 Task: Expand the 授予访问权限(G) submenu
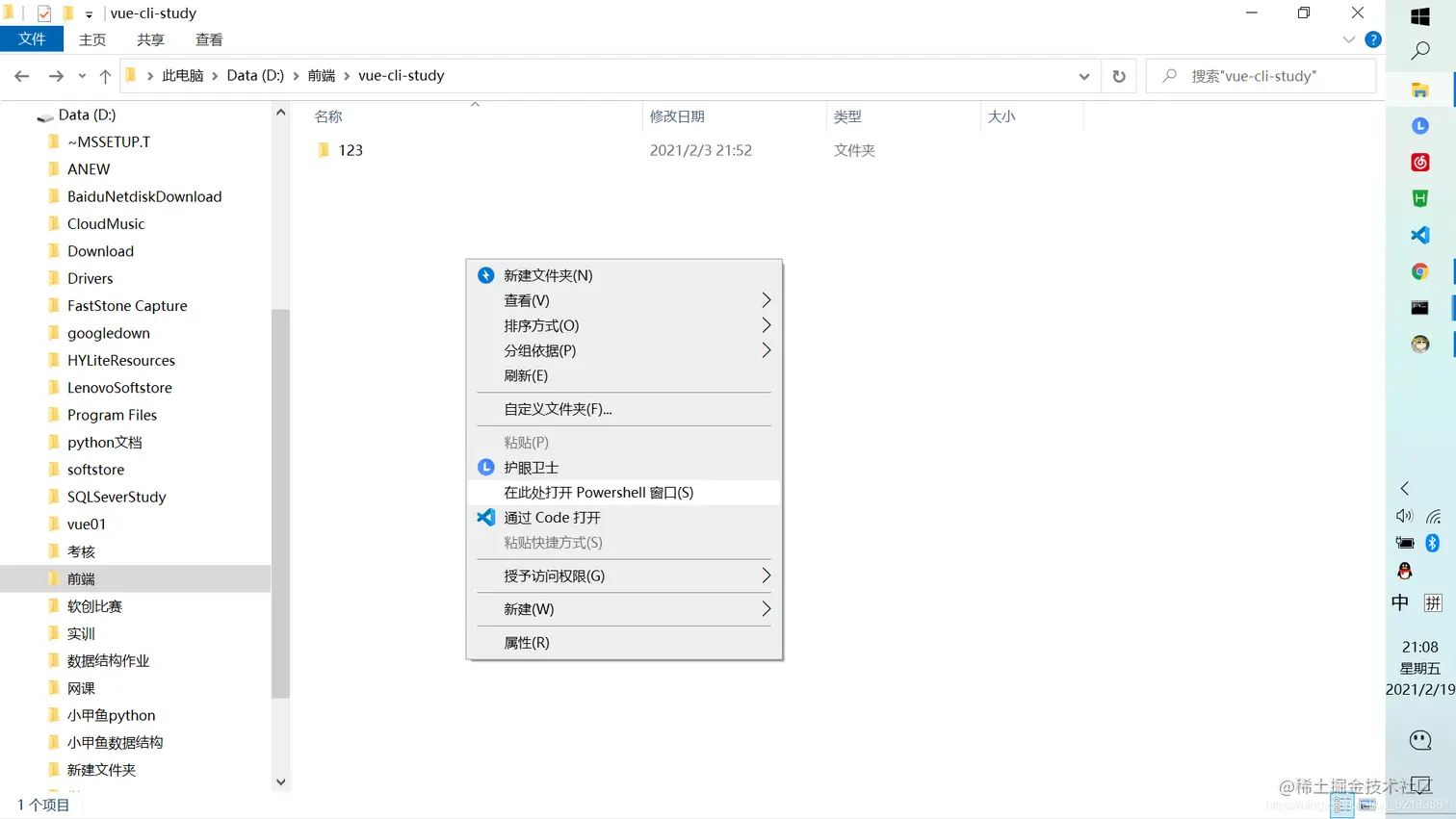click(x=767, y=576)
